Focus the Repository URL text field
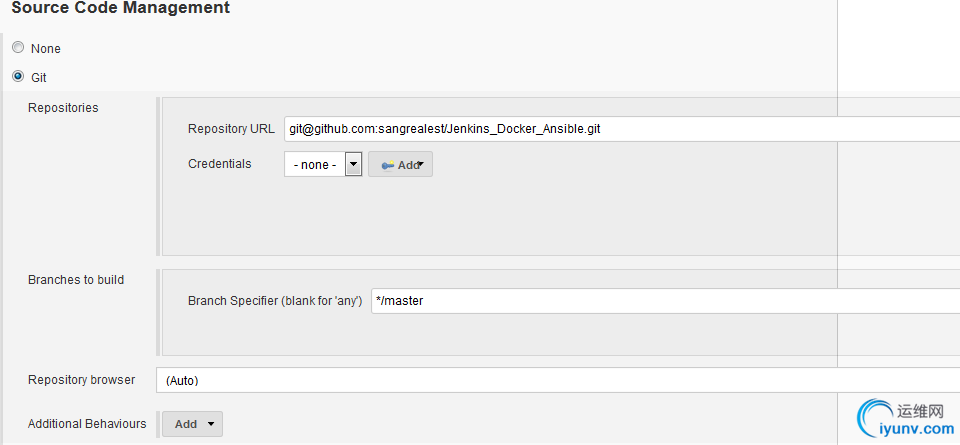Viewport: 960px width, 445px height. coord(621,129)
